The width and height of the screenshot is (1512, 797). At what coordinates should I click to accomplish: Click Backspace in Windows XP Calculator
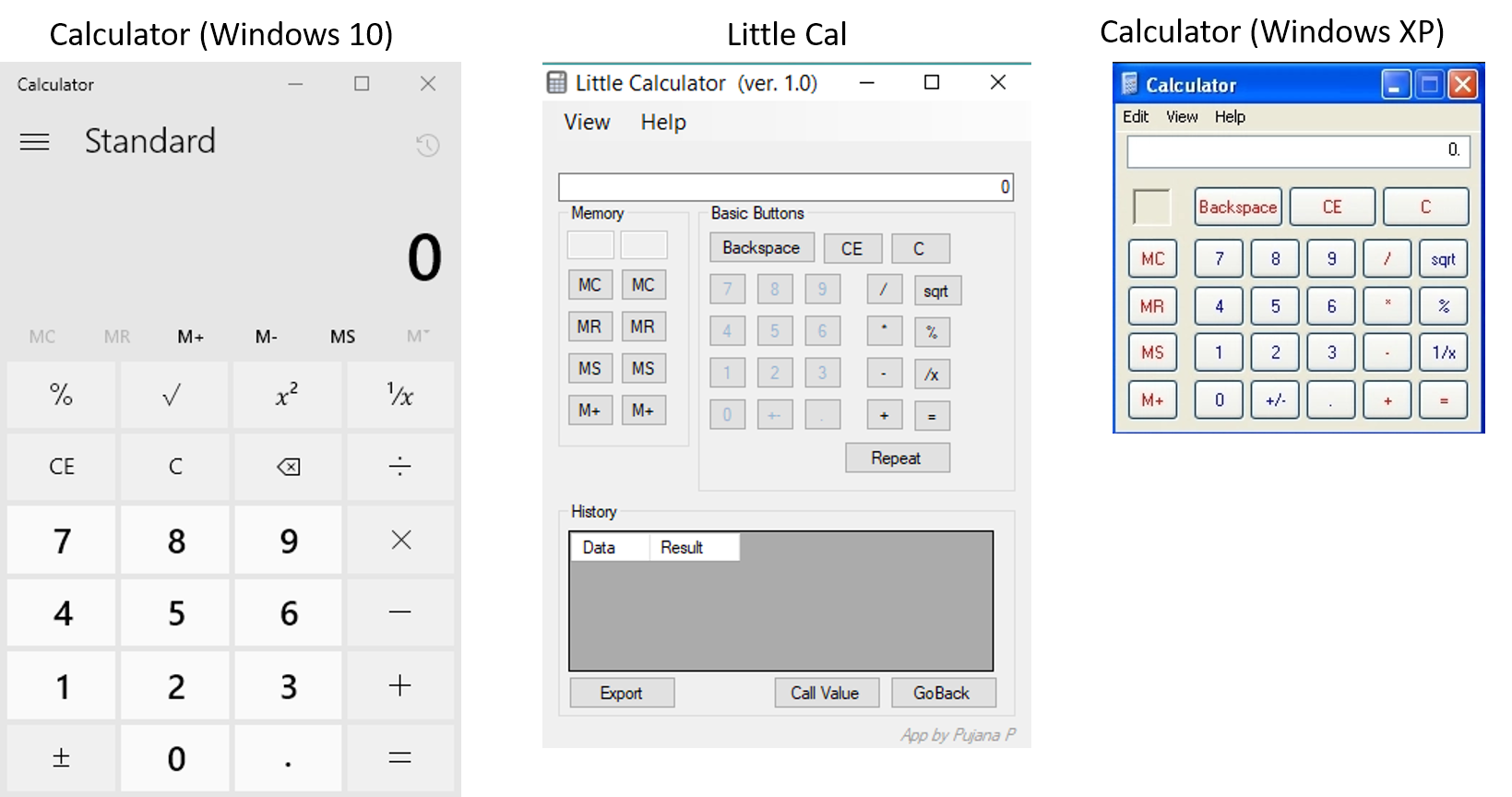click(1238, 207)
